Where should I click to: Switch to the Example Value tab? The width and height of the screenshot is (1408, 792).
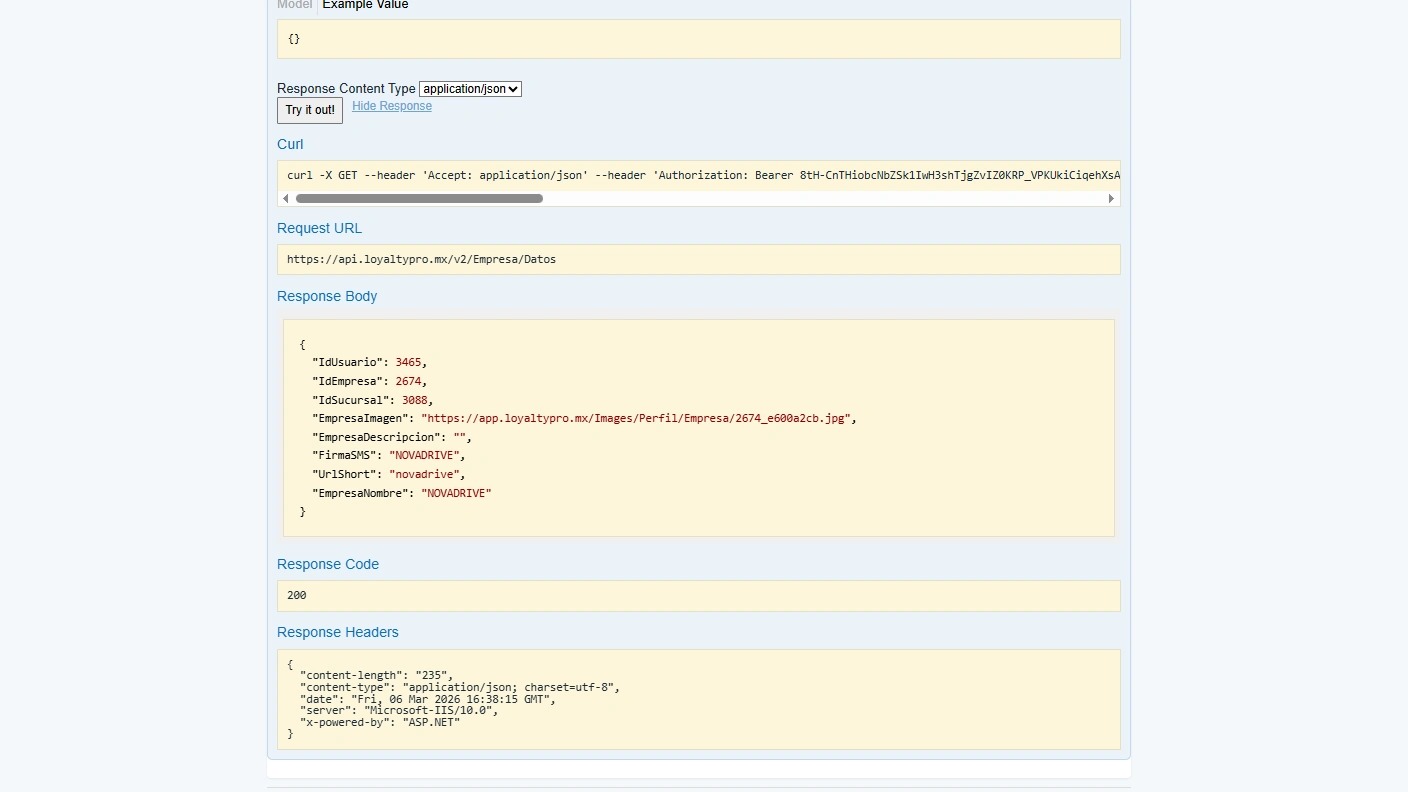365,5
